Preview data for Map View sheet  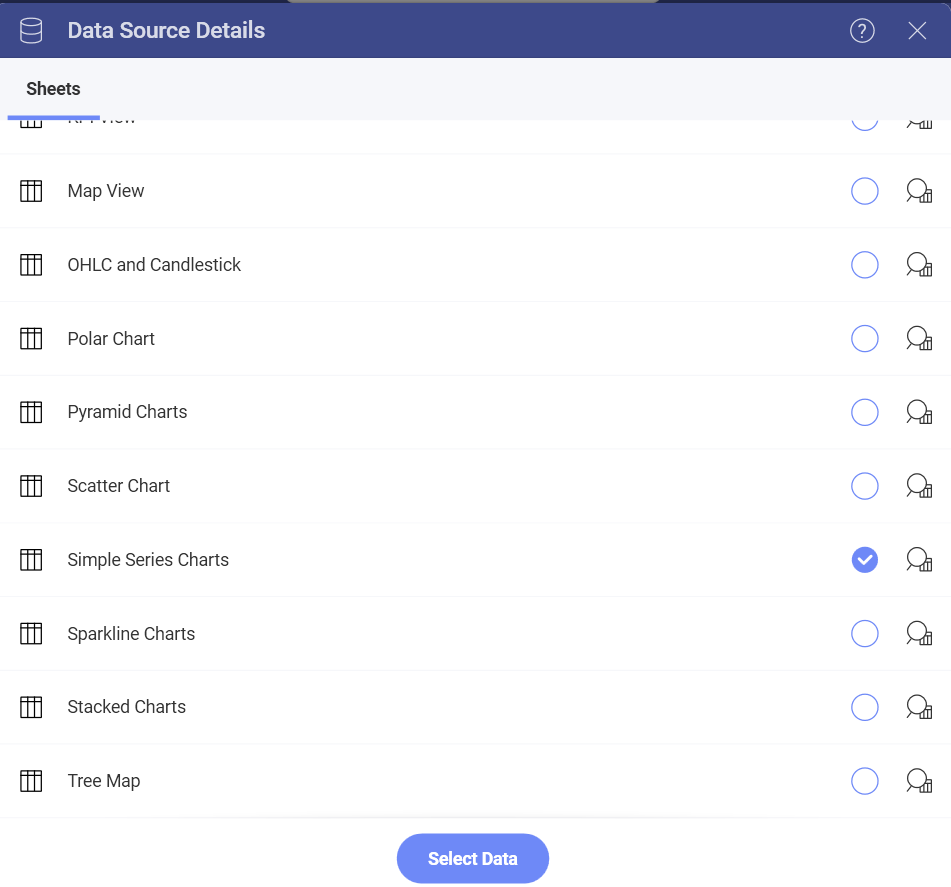[919, 191]
